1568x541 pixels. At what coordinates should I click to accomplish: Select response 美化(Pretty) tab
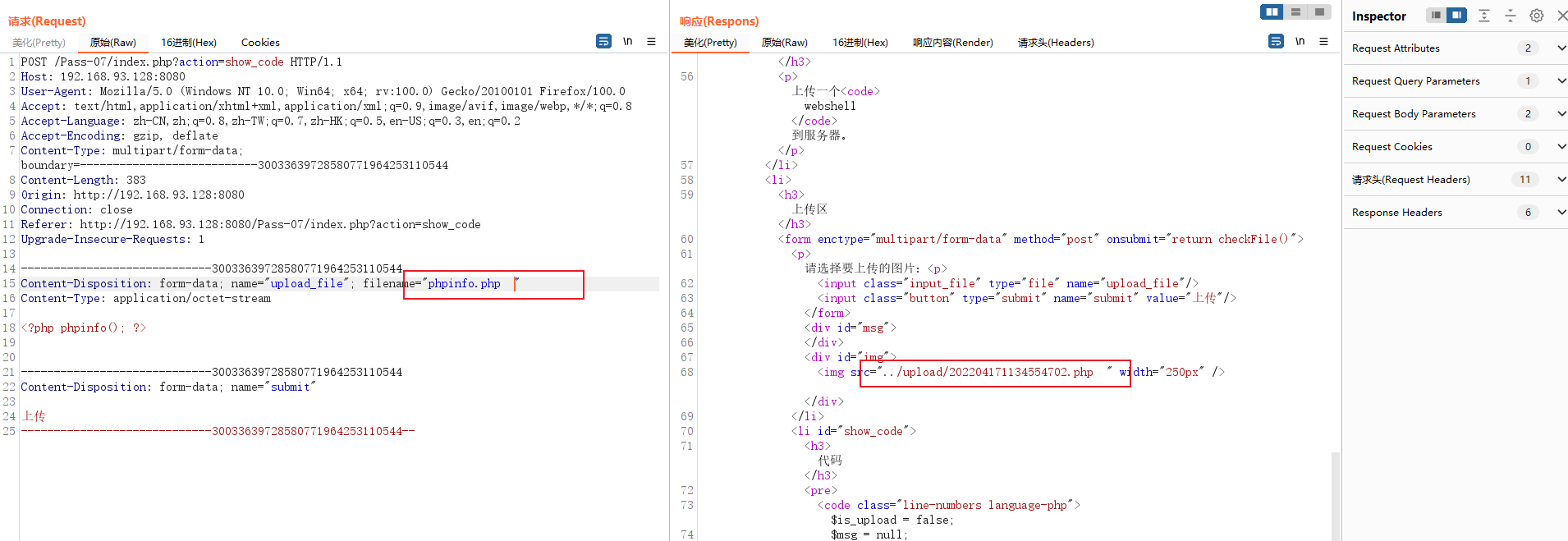pos(710,42)
